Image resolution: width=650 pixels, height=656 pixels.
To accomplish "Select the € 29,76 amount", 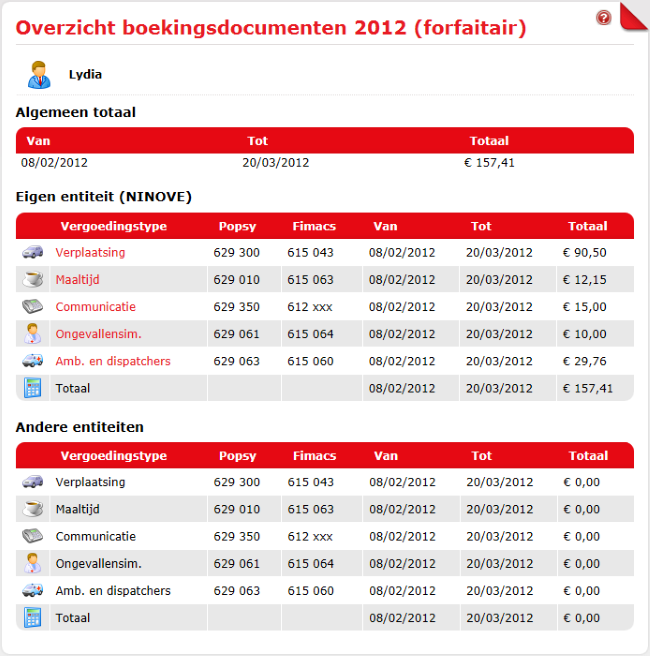I will [x=585, y=361].
